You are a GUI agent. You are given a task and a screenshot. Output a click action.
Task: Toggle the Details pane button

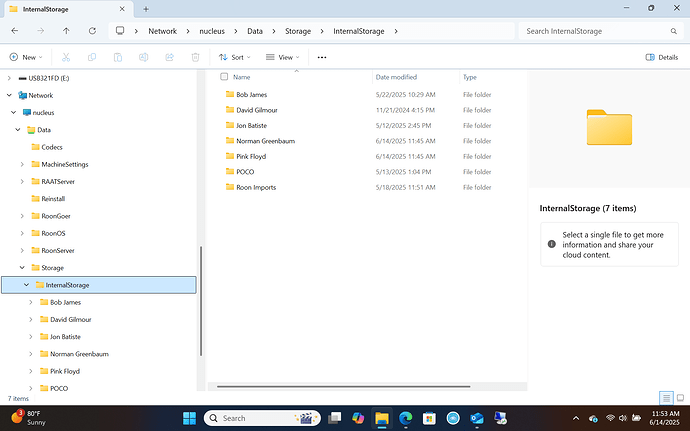661,57
